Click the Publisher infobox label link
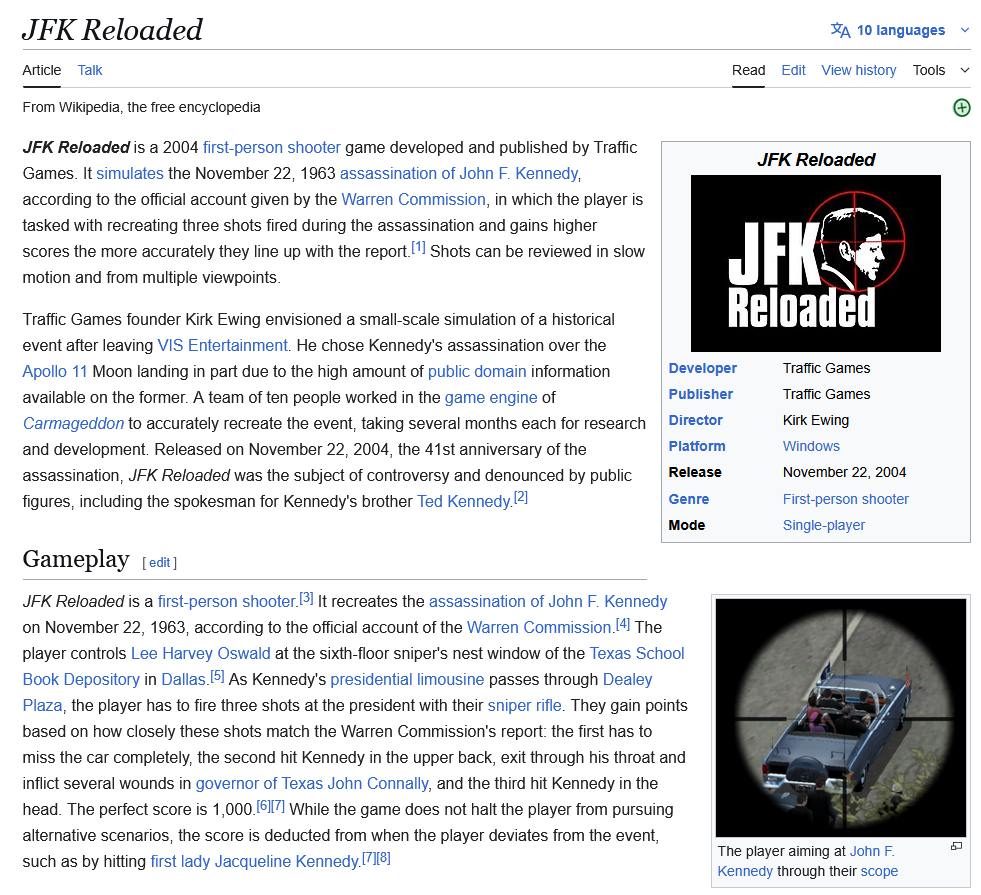This screenshot has height=895, width=981. coord(700,394)
